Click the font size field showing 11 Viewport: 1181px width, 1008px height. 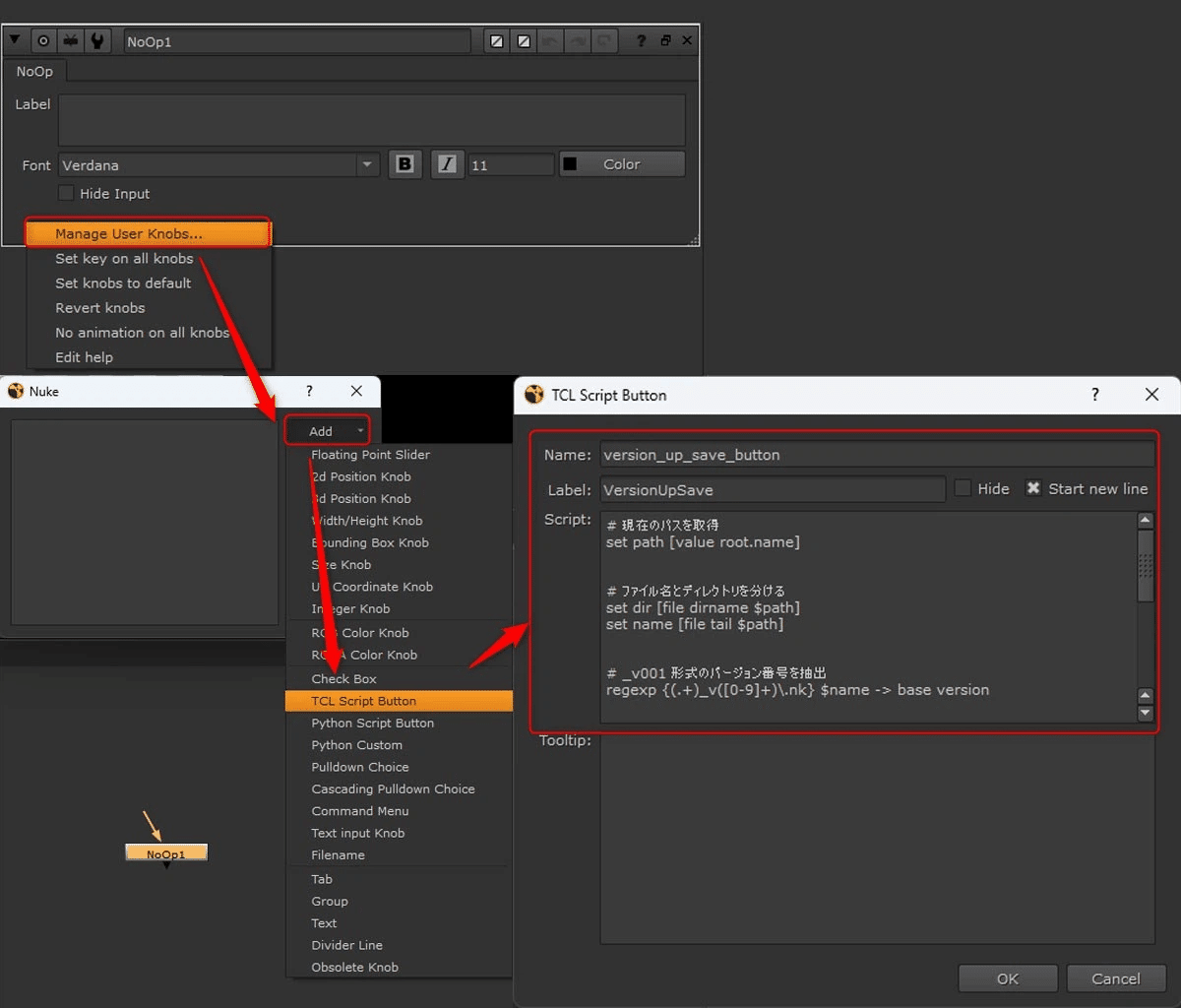(x=511, y=165)
